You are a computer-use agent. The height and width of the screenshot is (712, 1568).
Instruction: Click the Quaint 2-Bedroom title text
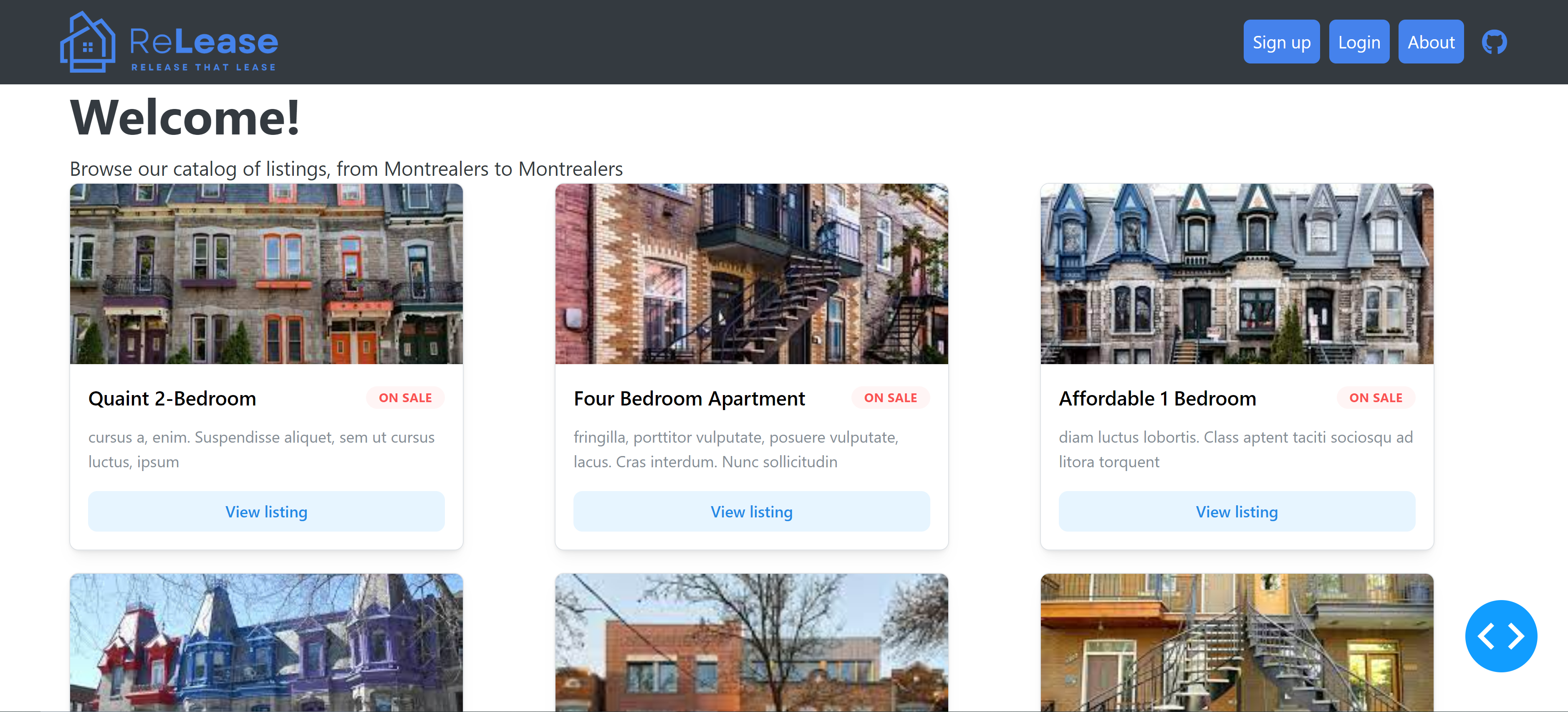tap(172, 398)
